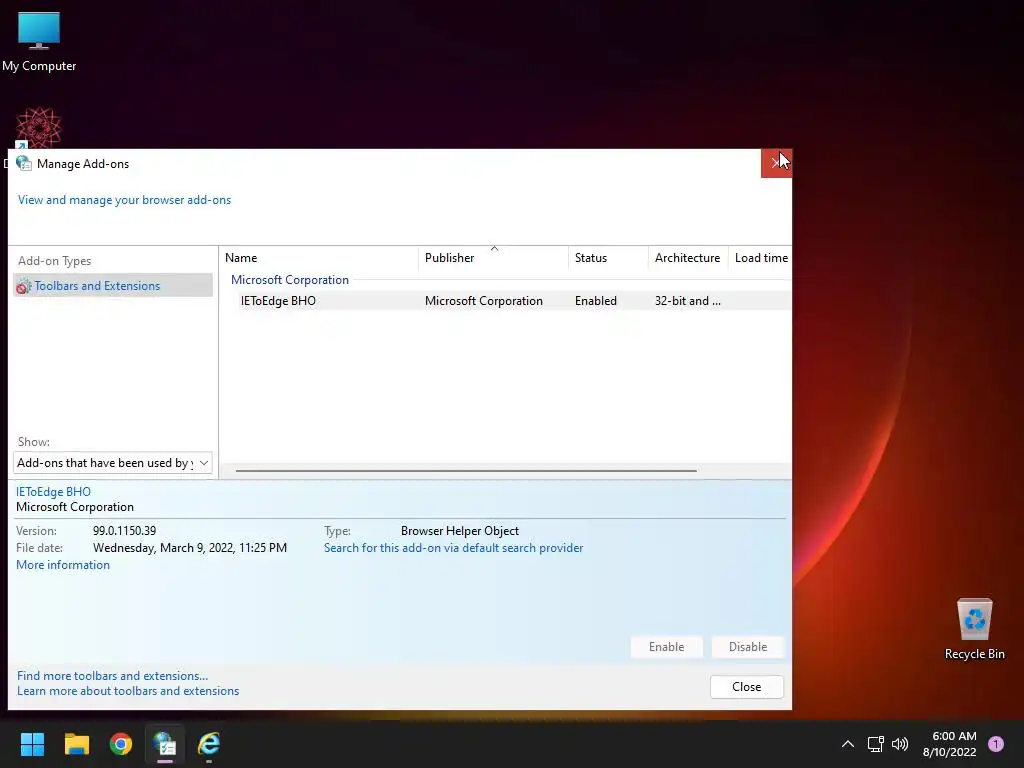Open the volume control tray icon
1024x768 pixels.
900,744
